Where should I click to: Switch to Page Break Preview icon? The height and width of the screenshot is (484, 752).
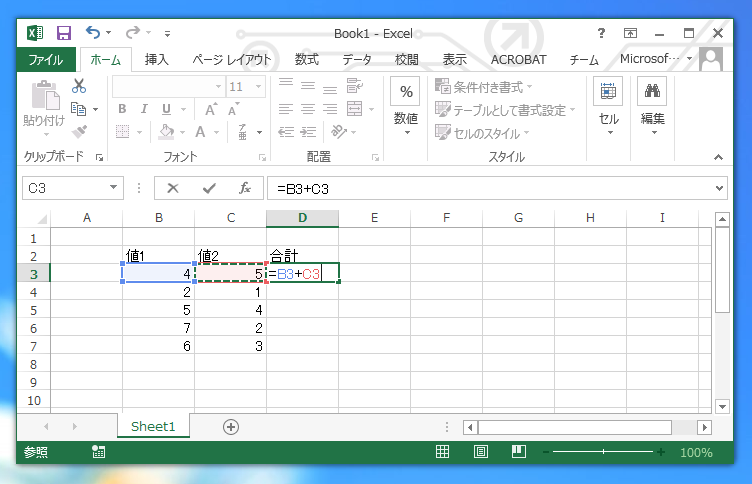tap(518, 451)
